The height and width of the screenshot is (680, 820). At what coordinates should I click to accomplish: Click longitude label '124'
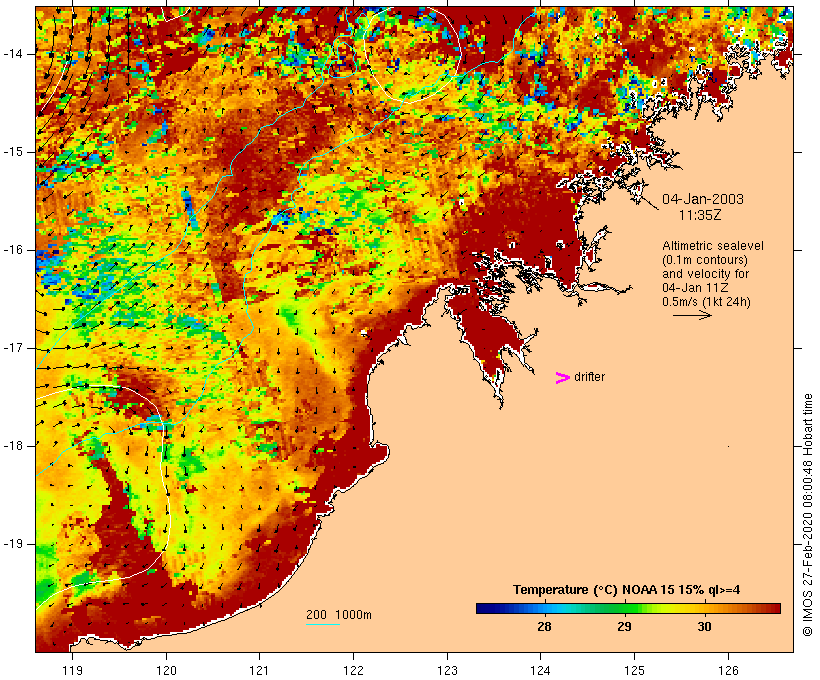(x=541, y=670)
